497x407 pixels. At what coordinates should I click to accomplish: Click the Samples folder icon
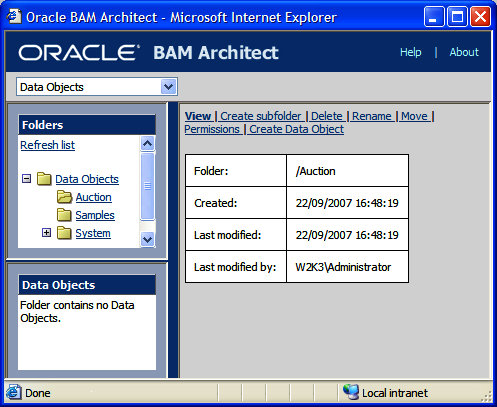[x=64, y=215]
